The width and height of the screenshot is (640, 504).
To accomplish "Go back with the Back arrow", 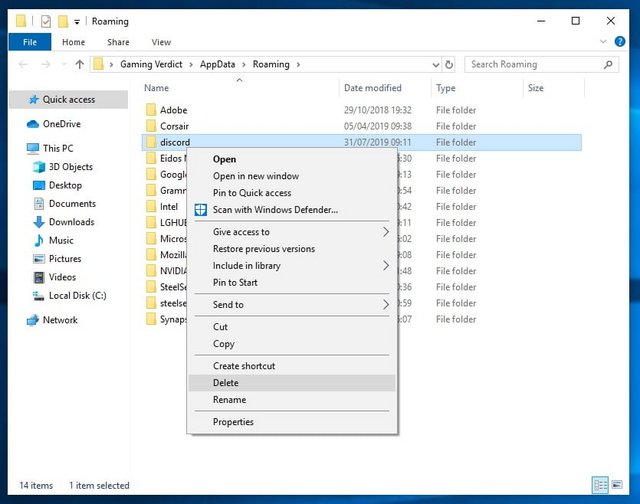I will click(x=23, y=64).
